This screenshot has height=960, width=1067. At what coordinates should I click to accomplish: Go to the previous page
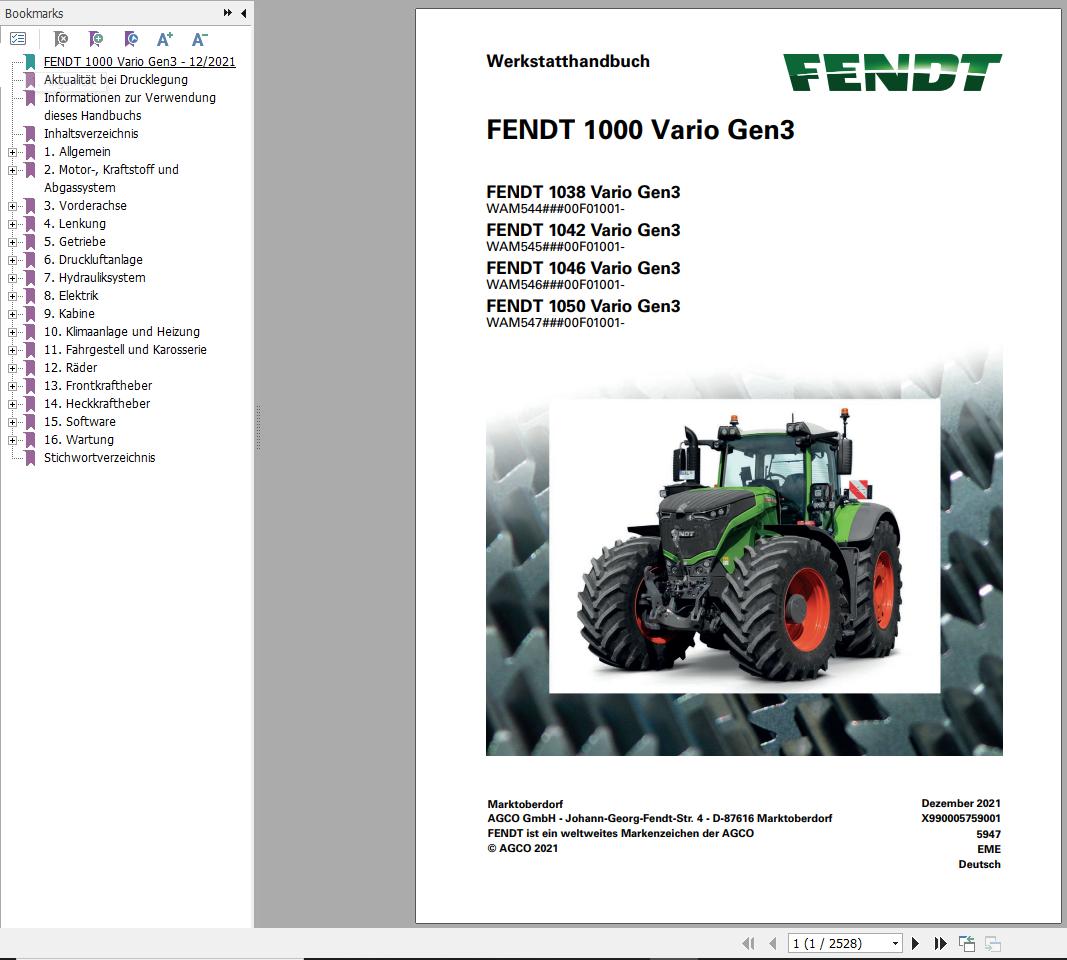point(772,943)
